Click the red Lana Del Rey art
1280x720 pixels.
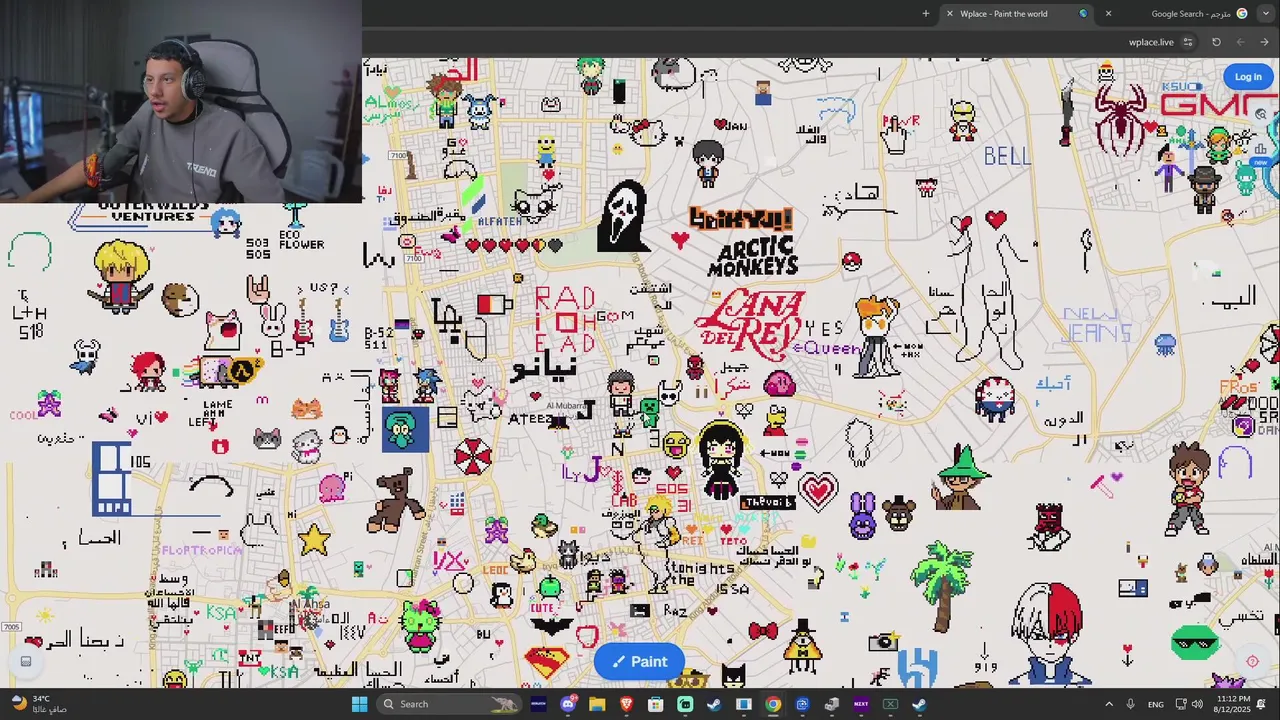coord(750,323)
